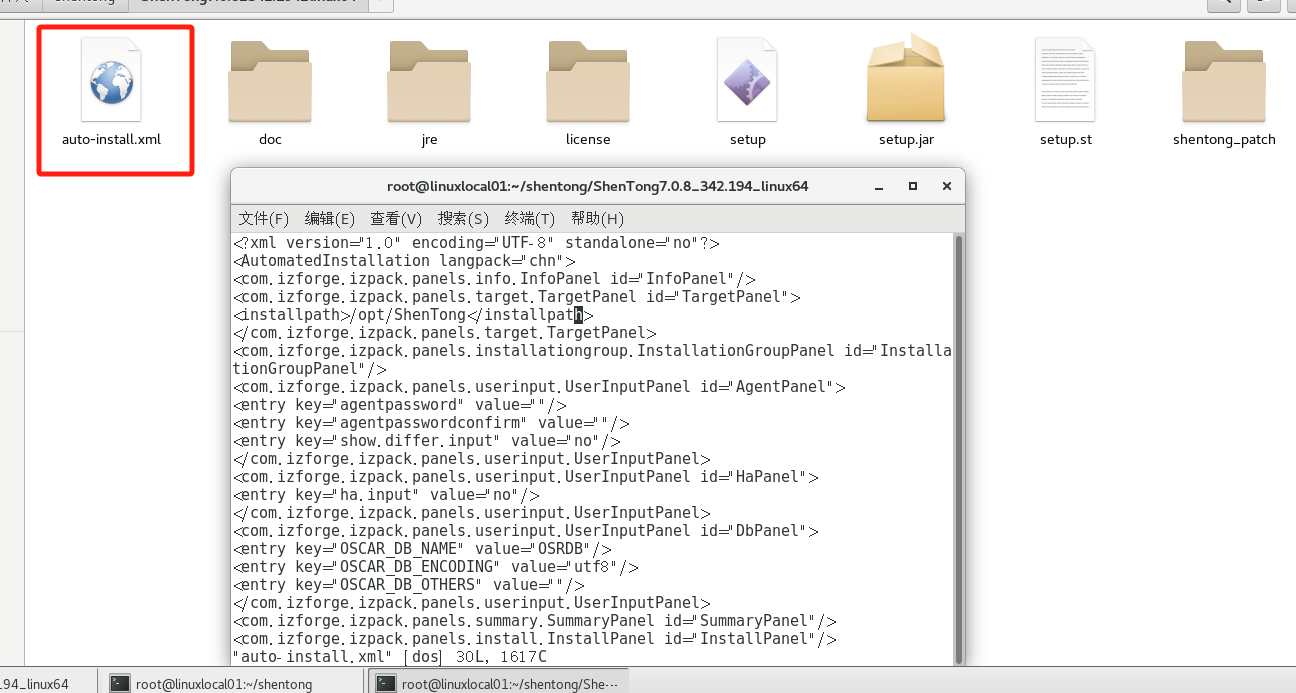This screenshot has width=1296, height=693.
Task: Click the show.differ.input entry line
Action: (x=427, y=441)
